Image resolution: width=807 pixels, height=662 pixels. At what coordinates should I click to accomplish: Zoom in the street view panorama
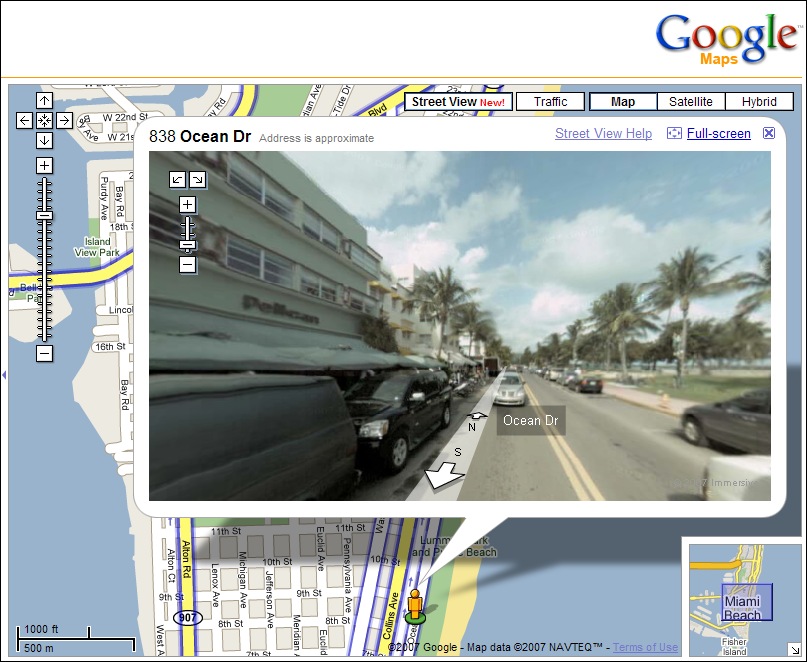(187, 204)
